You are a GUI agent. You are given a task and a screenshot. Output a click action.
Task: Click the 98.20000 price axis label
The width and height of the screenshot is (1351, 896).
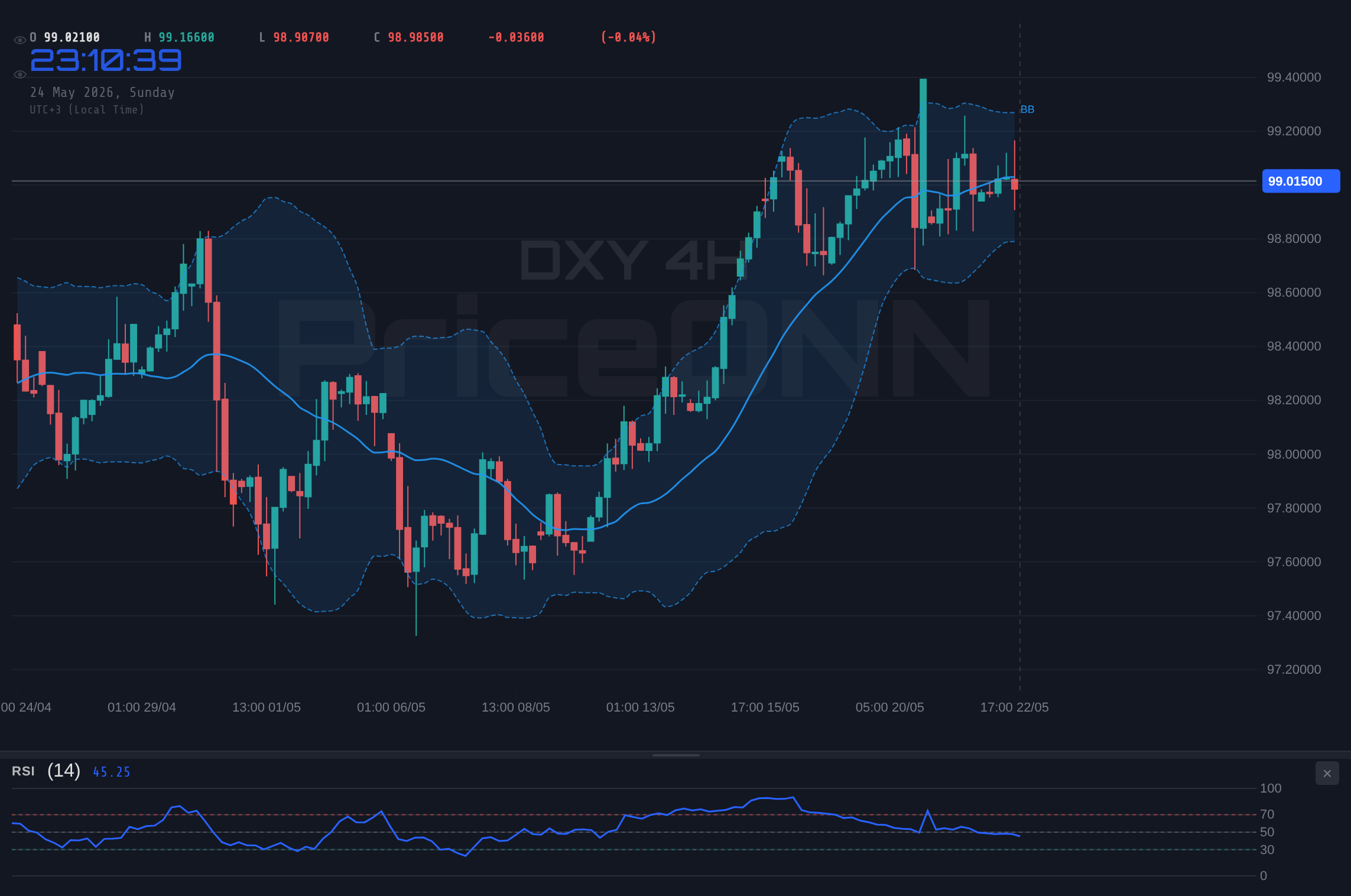tap(1294, 400)
